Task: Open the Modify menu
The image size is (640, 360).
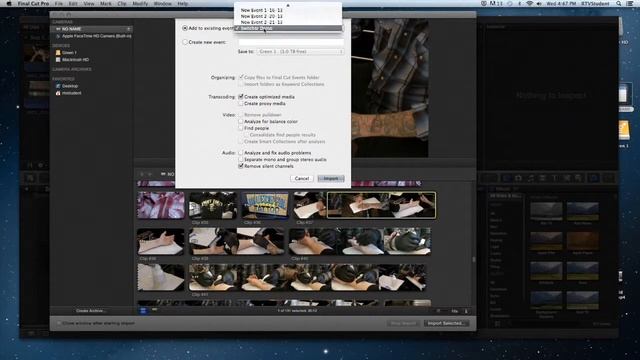Action: click(x=140, y=4)
